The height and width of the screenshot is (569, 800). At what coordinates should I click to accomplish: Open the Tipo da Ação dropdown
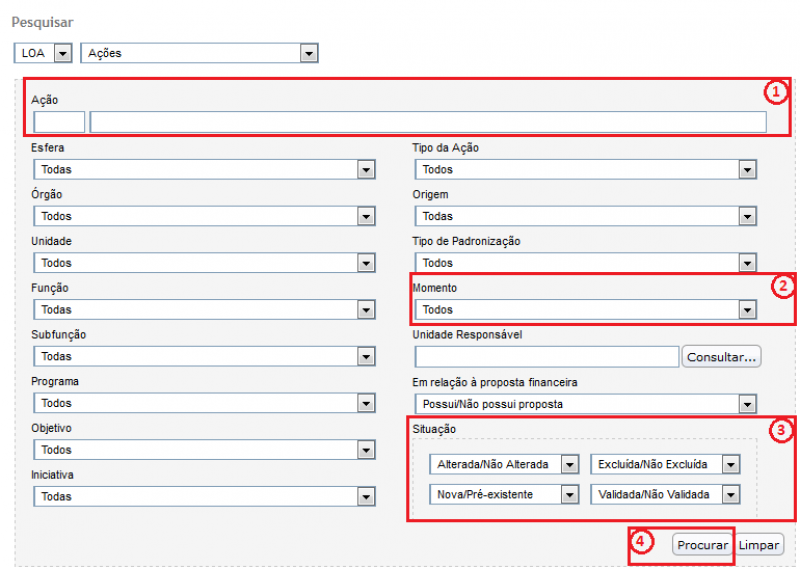click(585, 170)
